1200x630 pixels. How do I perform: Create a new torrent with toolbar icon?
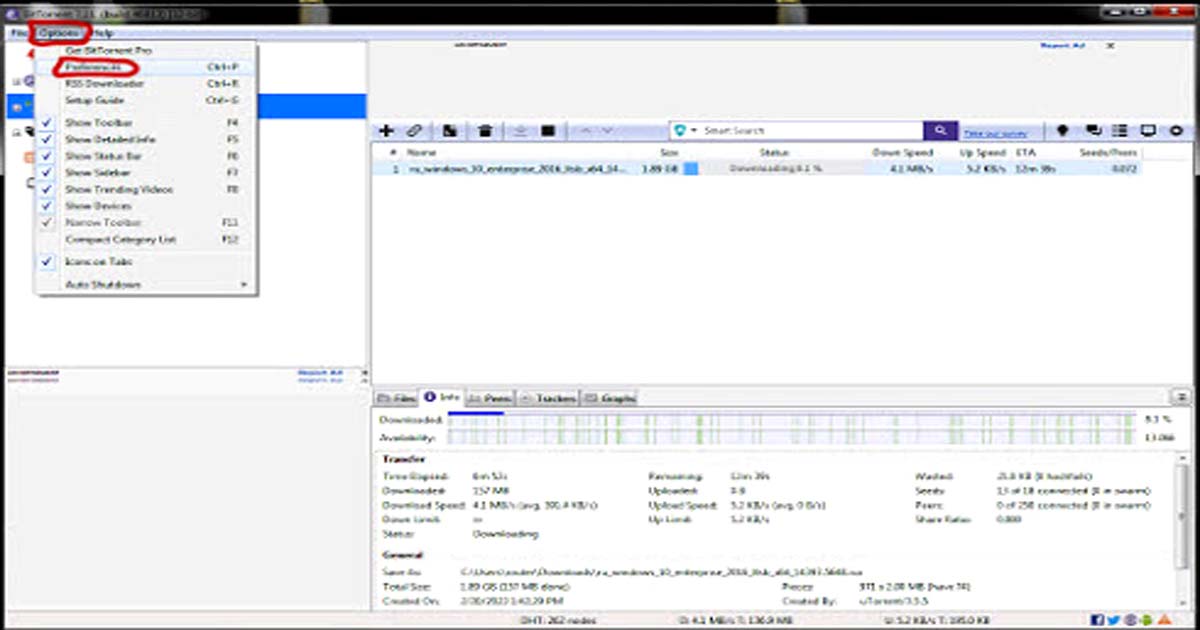pyautogui.click(x=452, y=130)
